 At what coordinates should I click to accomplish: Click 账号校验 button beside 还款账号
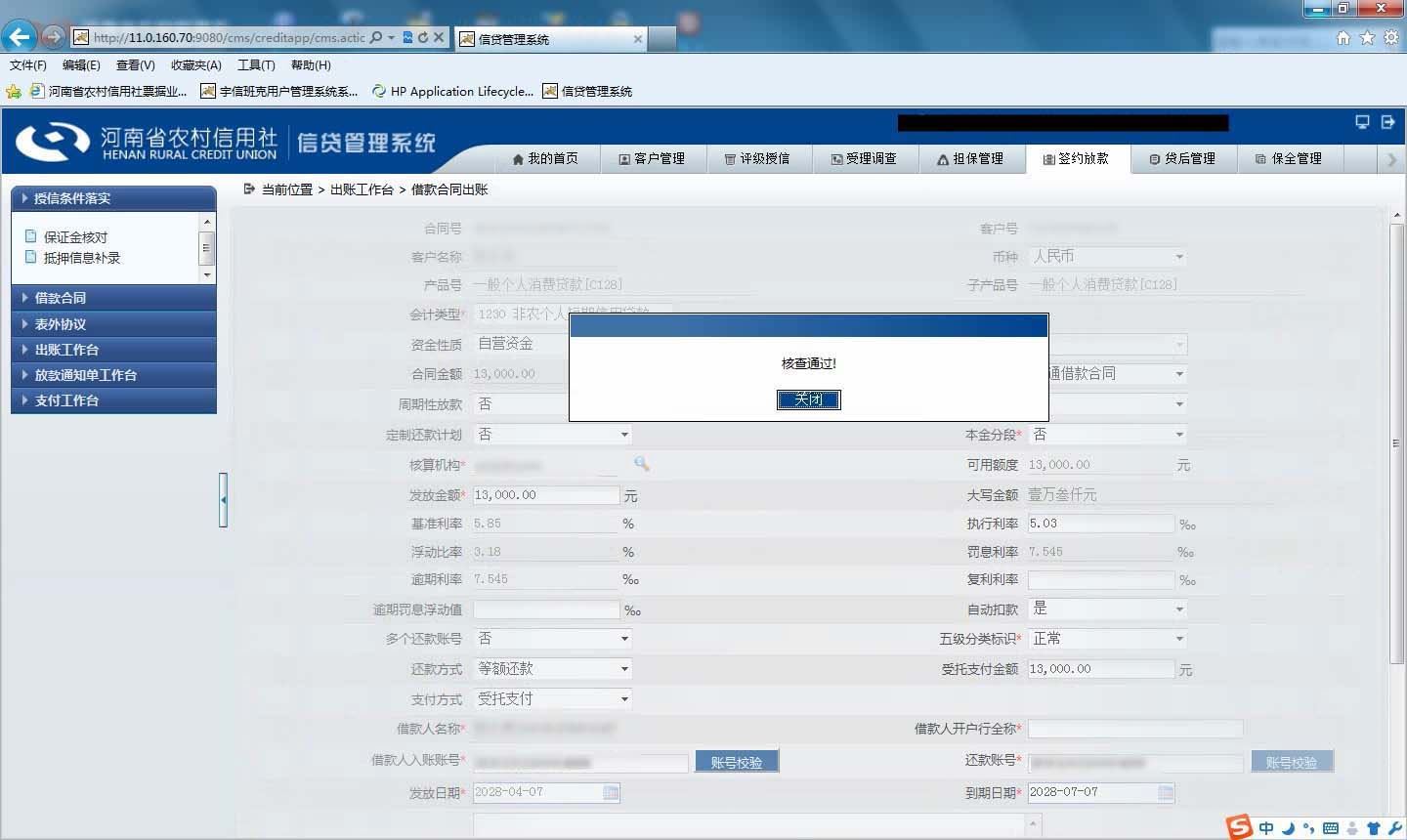point(1292,762)
